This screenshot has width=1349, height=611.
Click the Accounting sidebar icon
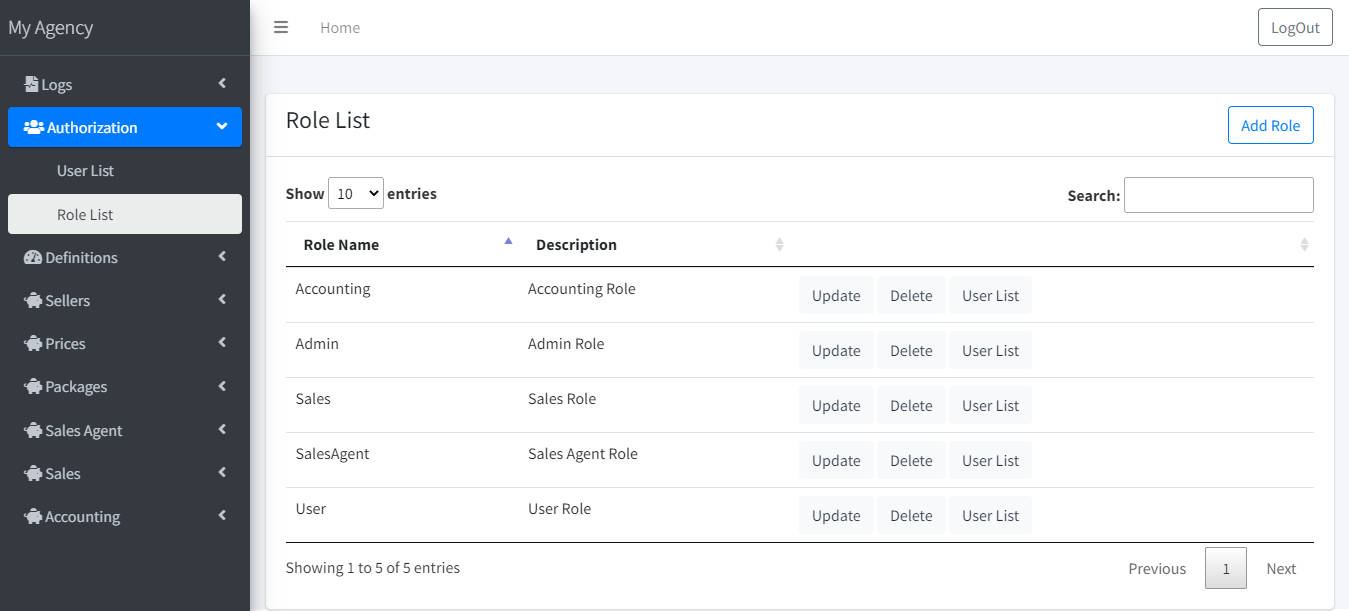[x=32, y=516]
